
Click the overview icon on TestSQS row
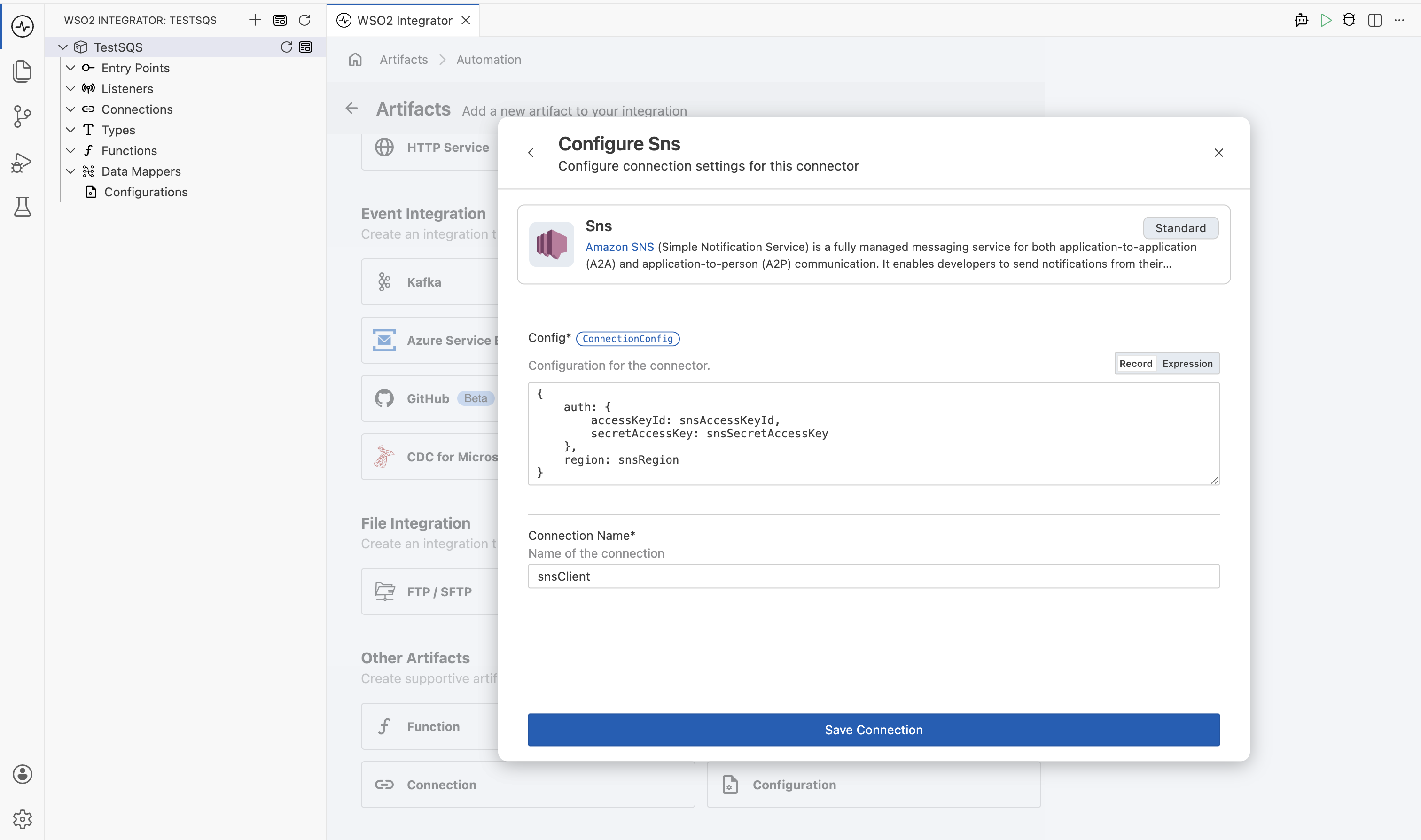(306, 47)
